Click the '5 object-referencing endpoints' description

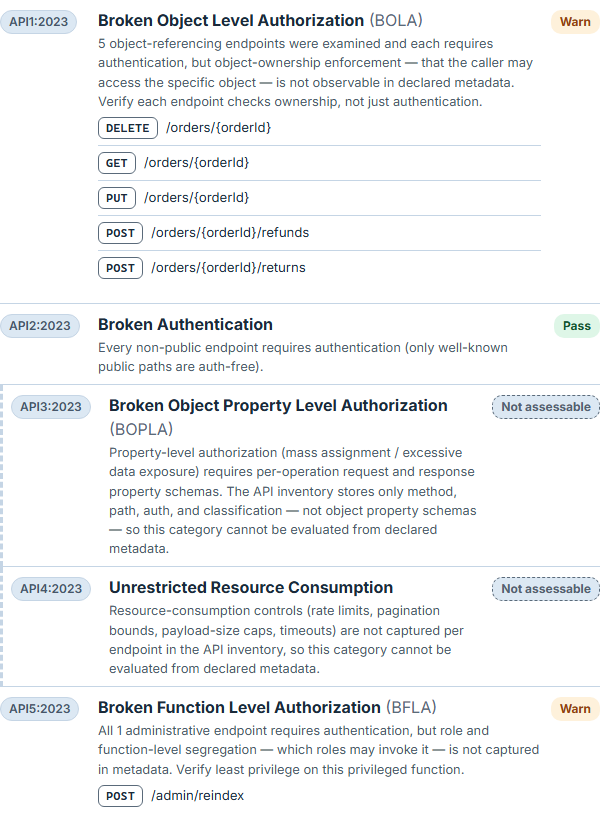[315, 73]
